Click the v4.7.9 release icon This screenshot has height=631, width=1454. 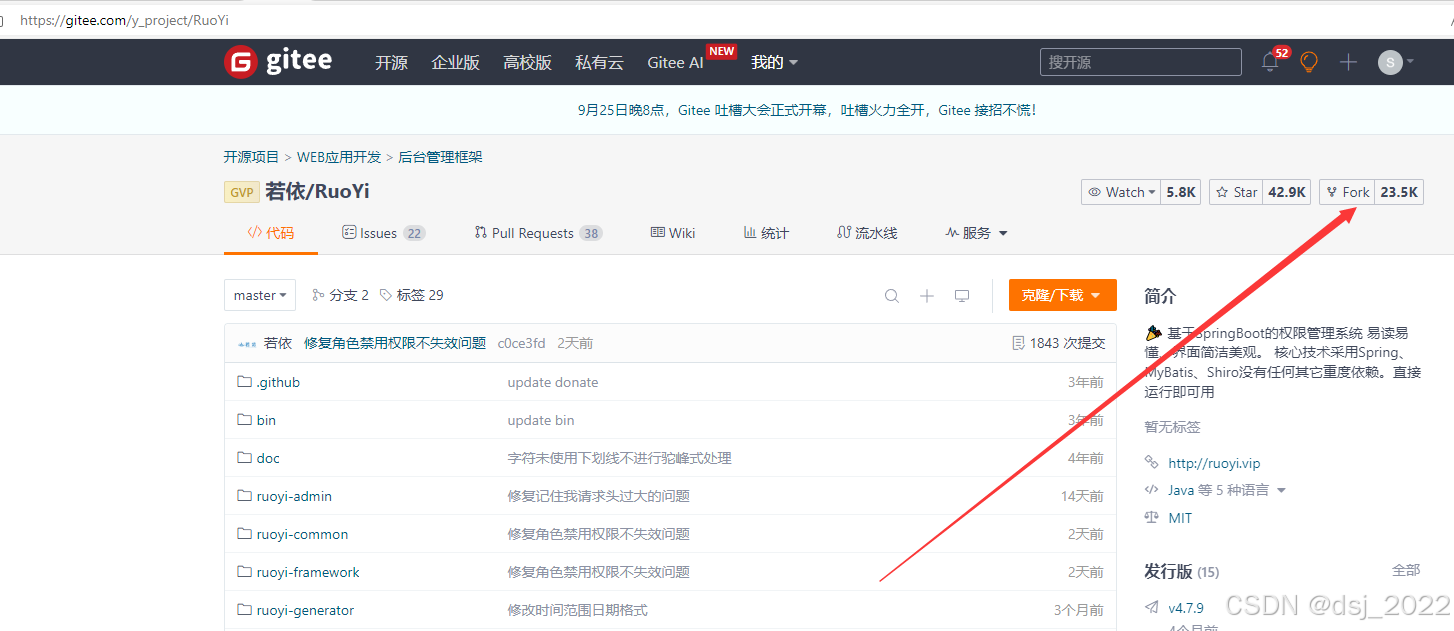pos(1151,607)
